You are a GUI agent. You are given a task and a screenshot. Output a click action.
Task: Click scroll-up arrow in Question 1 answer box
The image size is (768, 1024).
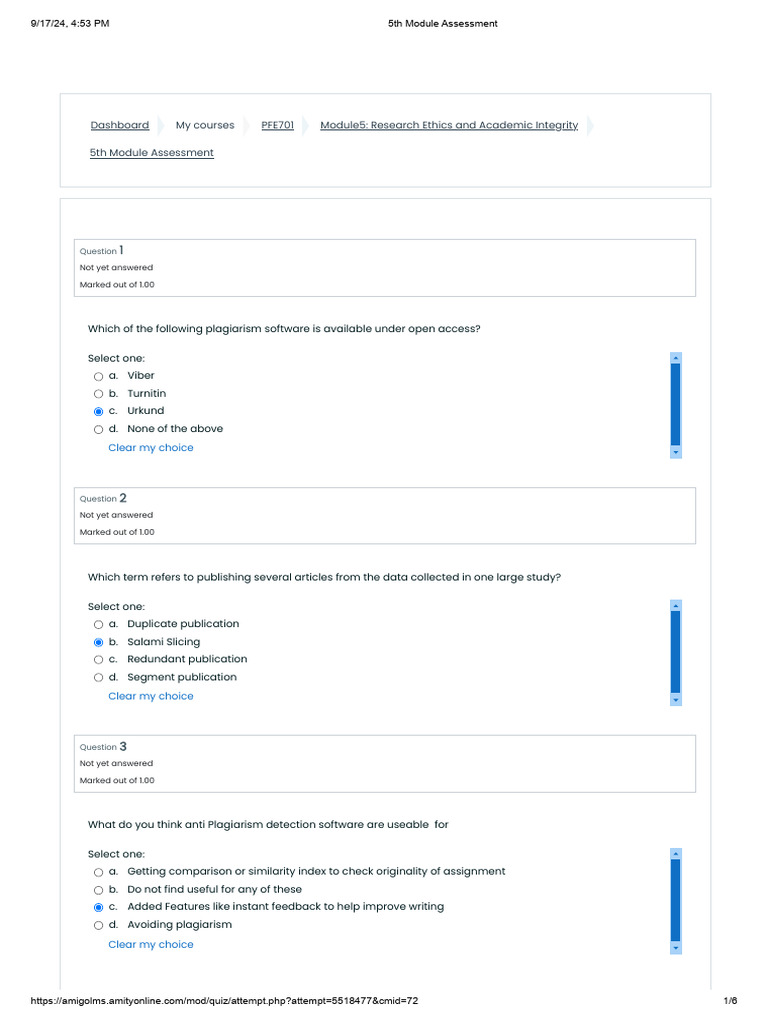tap(676, 358)
